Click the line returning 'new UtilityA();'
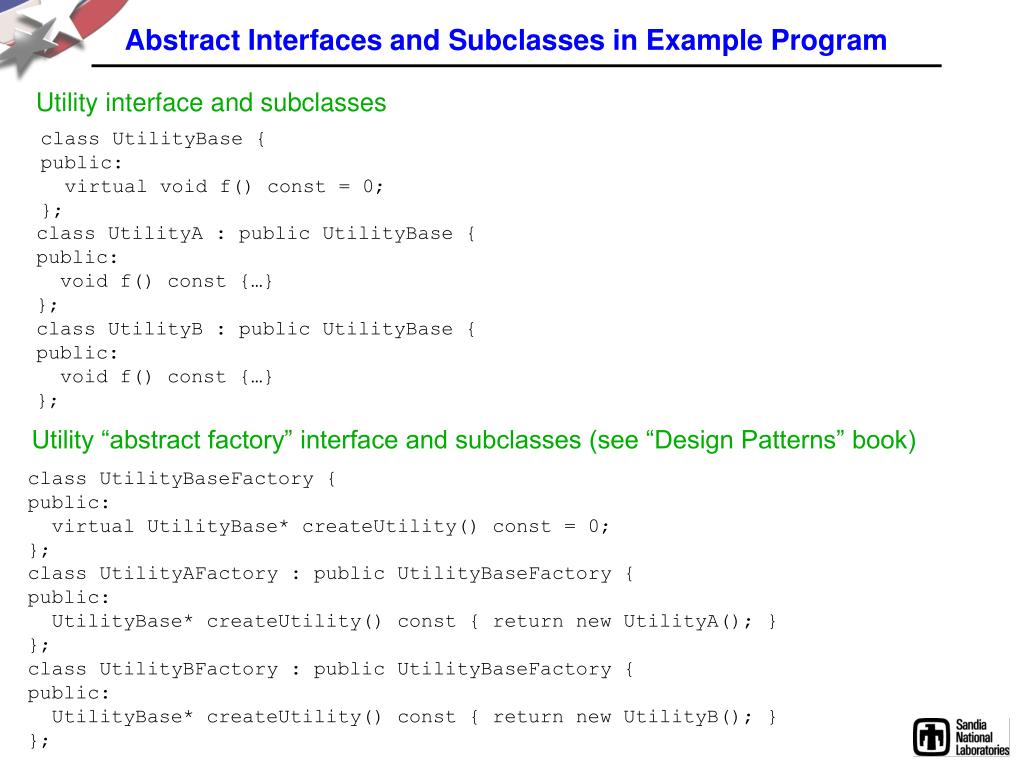 click(x=414, y=621)
